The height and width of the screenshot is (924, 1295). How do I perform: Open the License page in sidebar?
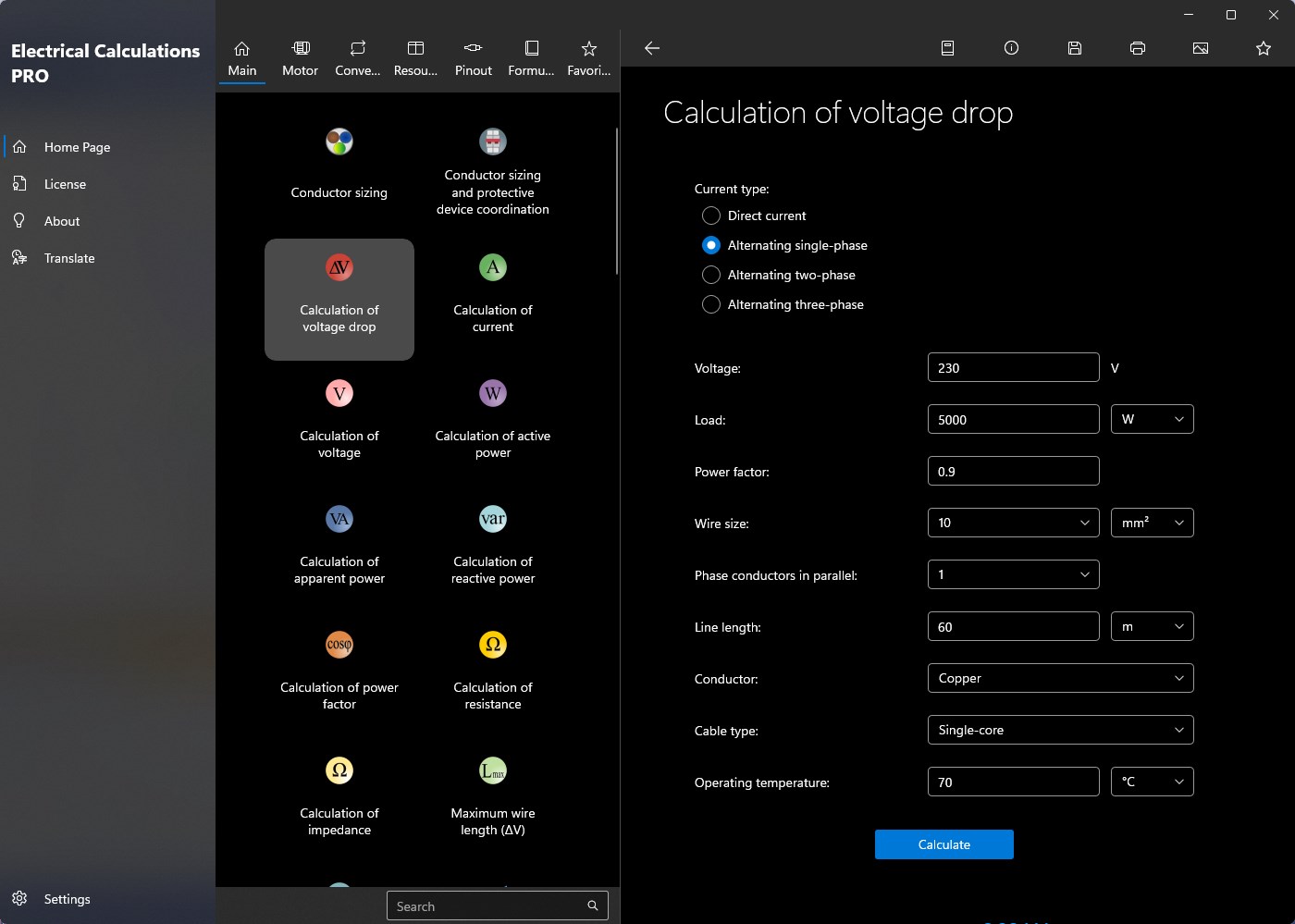click(108, 184)
